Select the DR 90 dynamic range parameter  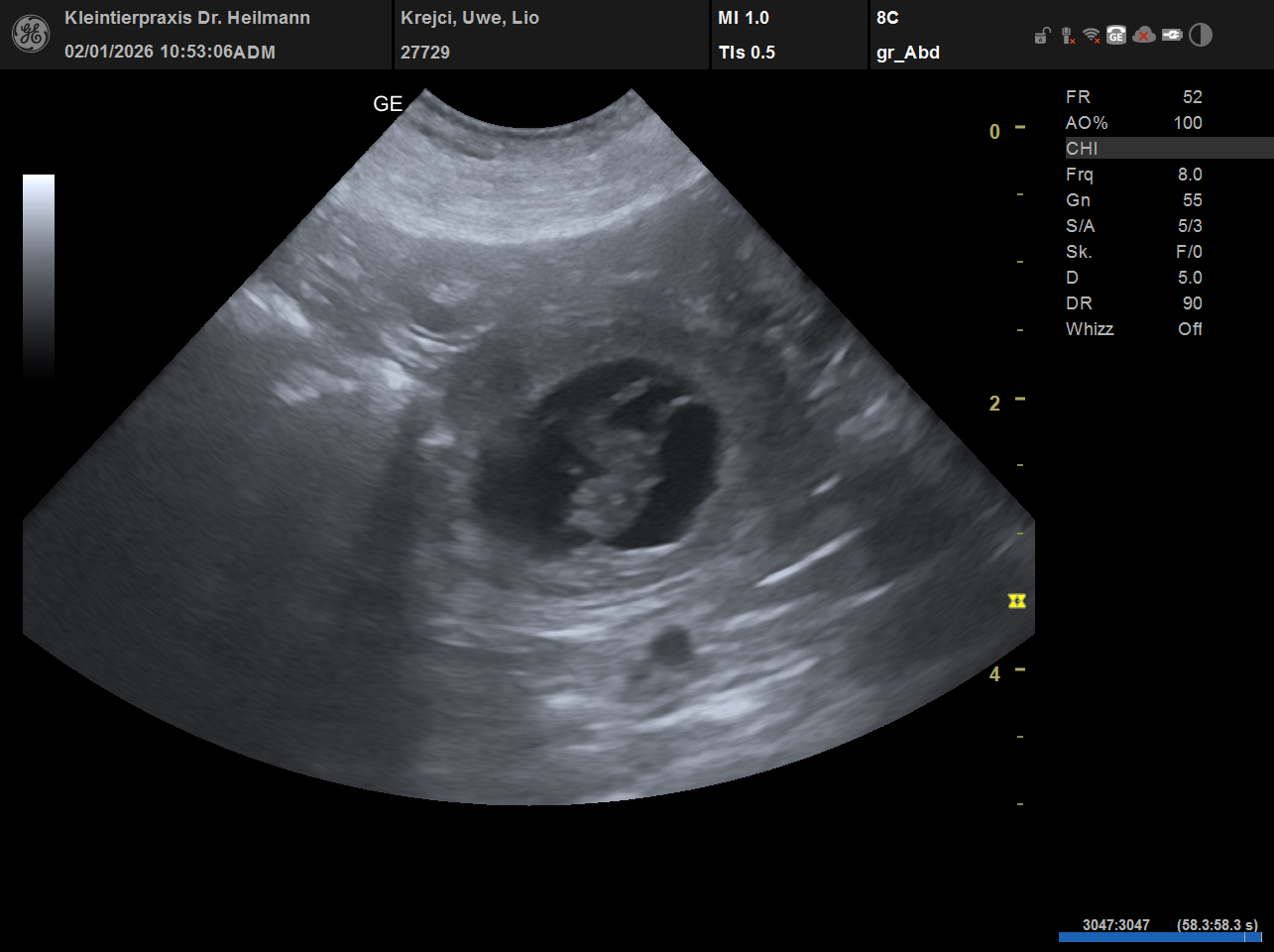coord(1133,303)
